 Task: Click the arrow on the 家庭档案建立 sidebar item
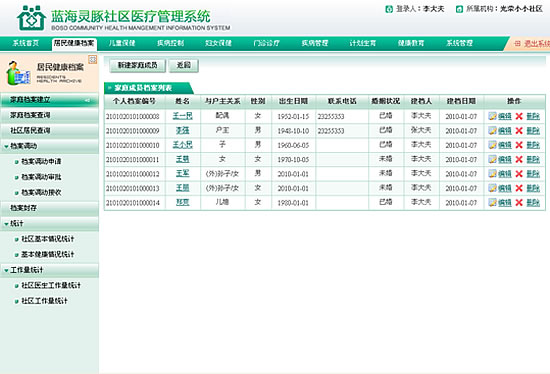[87, 100]
